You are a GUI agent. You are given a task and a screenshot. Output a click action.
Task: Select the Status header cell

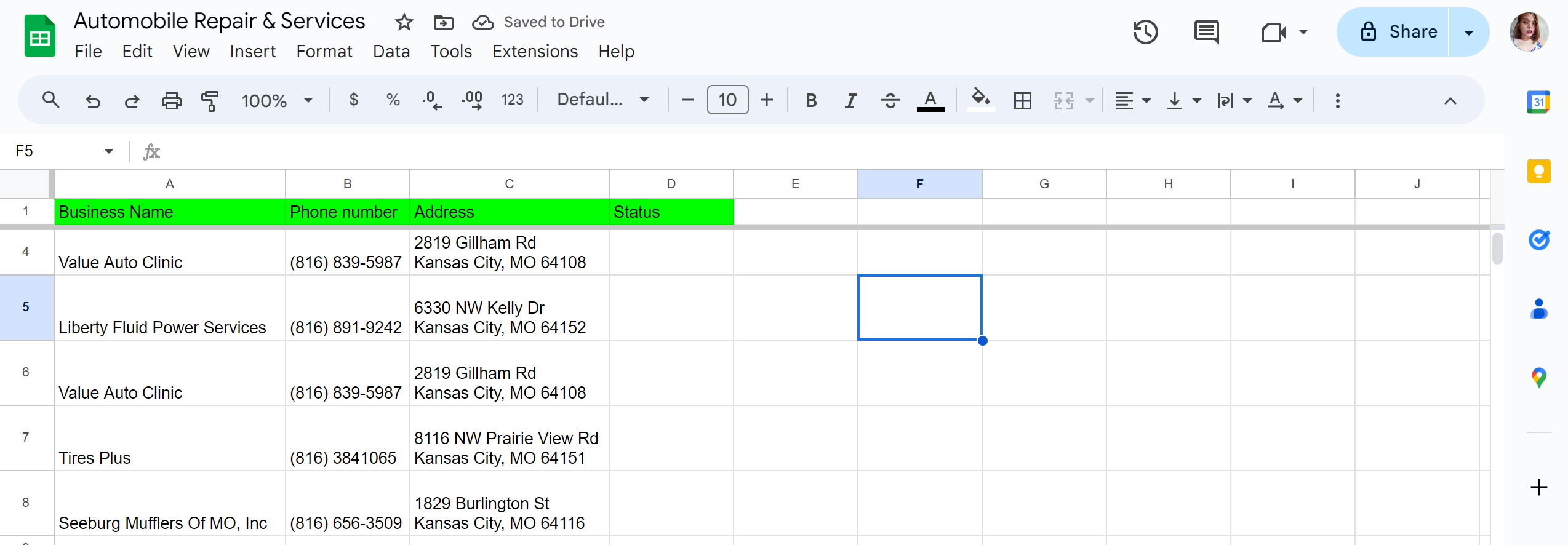click(x=671, y=212)
